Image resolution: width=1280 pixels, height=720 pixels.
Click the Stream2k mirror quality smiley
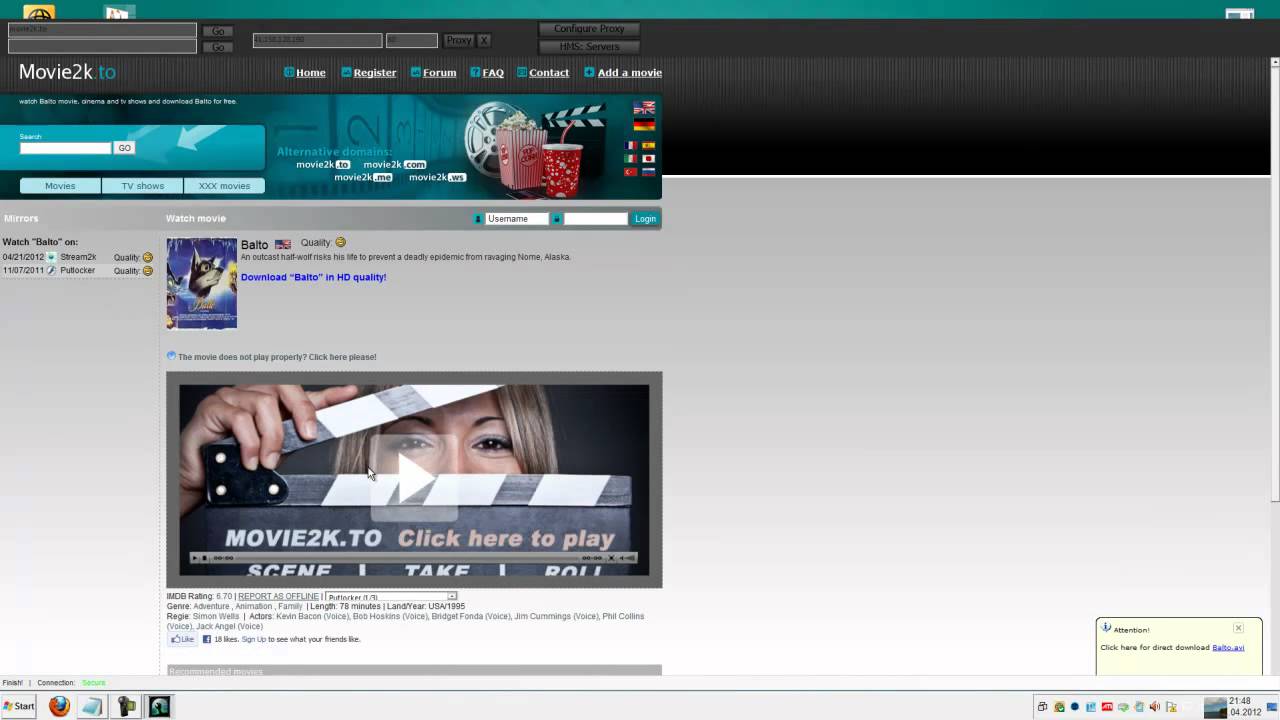148,257
